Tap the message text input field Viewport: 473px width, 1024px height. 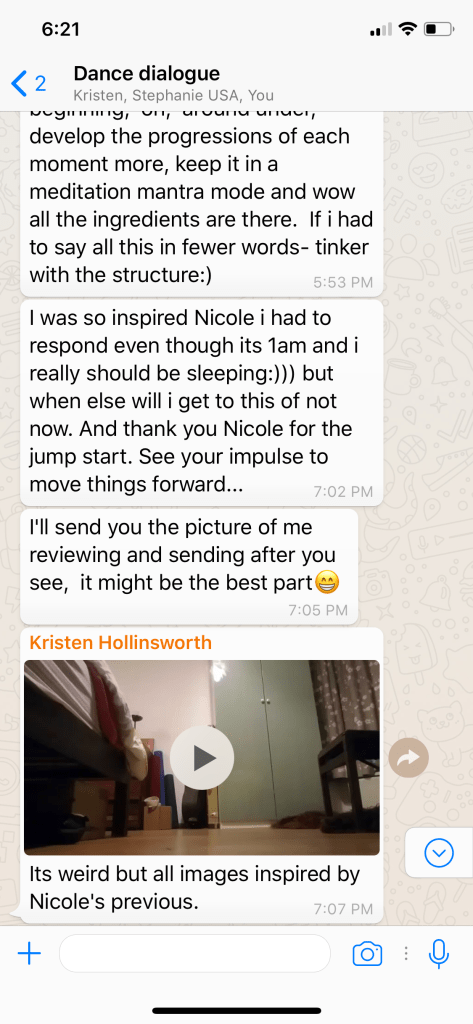coord(195,953)
